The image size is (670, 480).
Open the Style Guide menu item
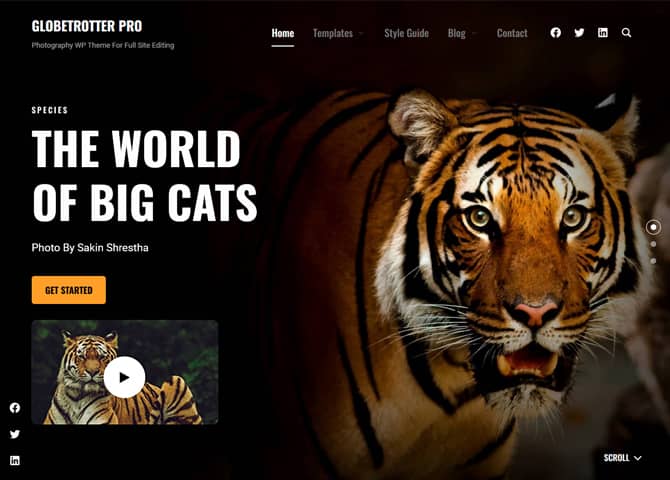pos(406,33)
